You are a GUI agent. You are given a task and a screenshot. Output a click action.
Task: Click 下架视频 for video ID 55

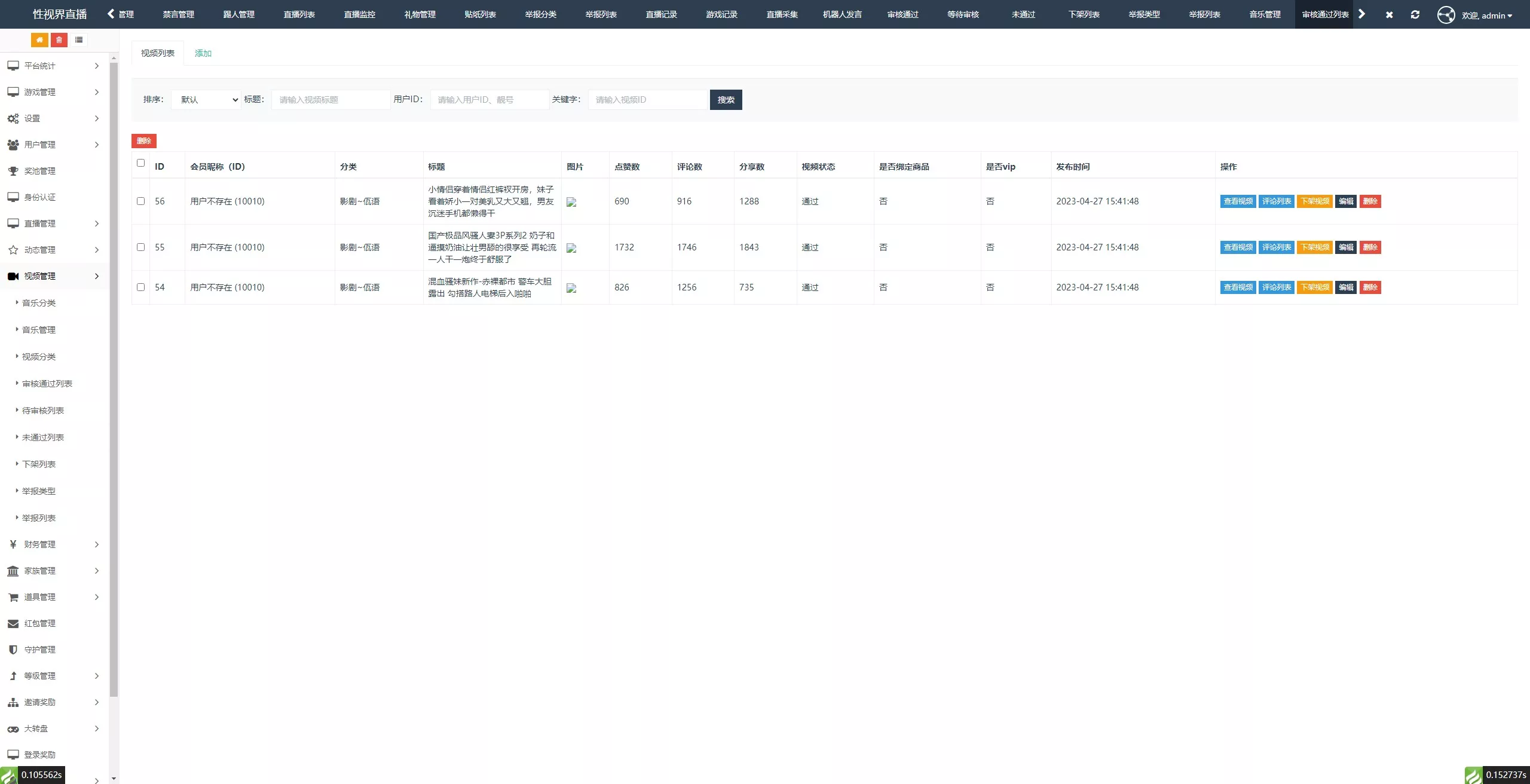1315,247
